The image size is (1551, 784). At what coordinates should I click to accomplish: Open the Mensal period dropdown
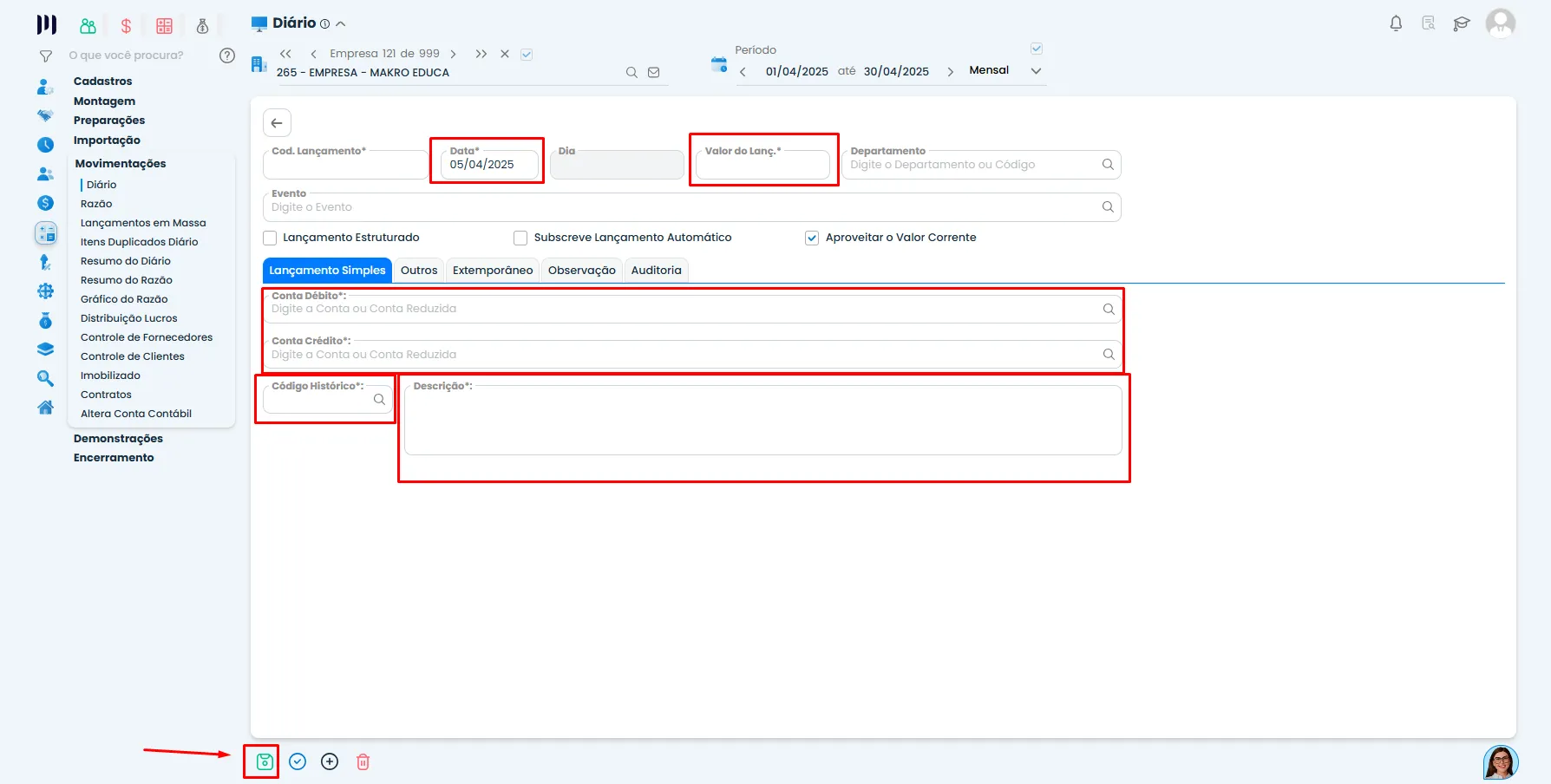1005,70
